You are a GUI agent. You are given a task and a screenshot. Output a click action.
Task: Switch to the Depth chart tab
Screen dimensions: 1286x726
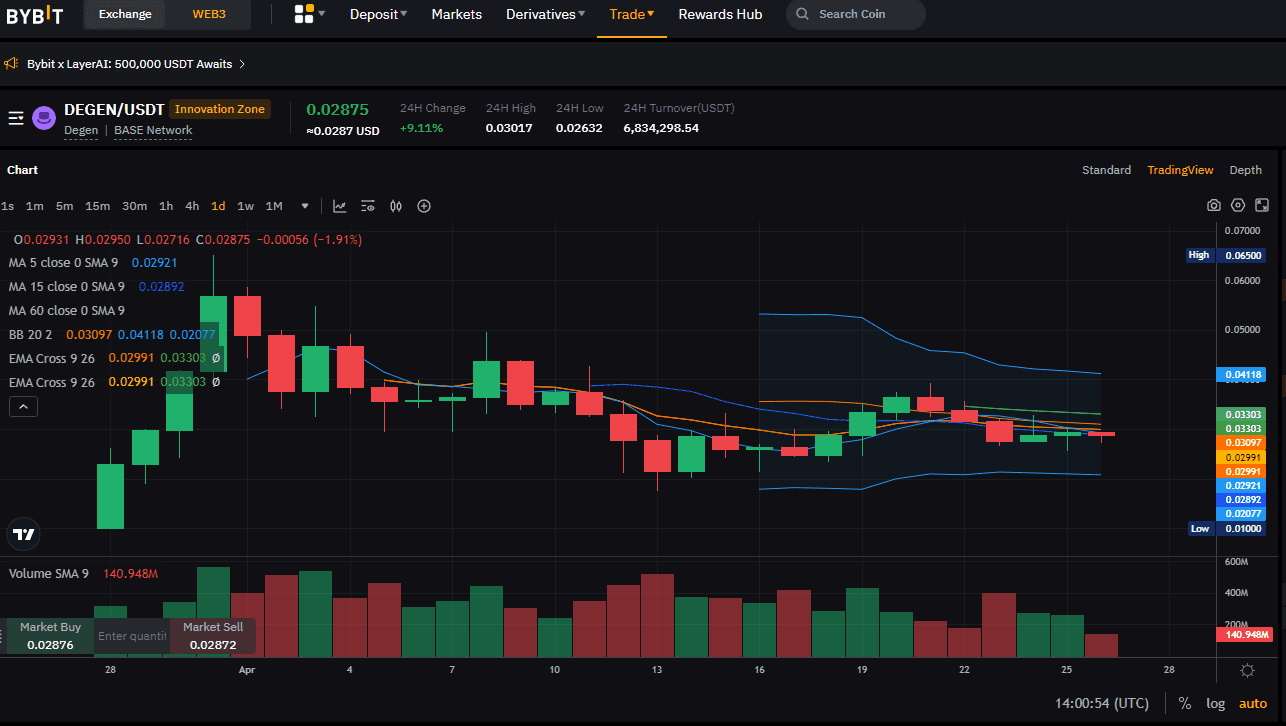click(1245, 170)
